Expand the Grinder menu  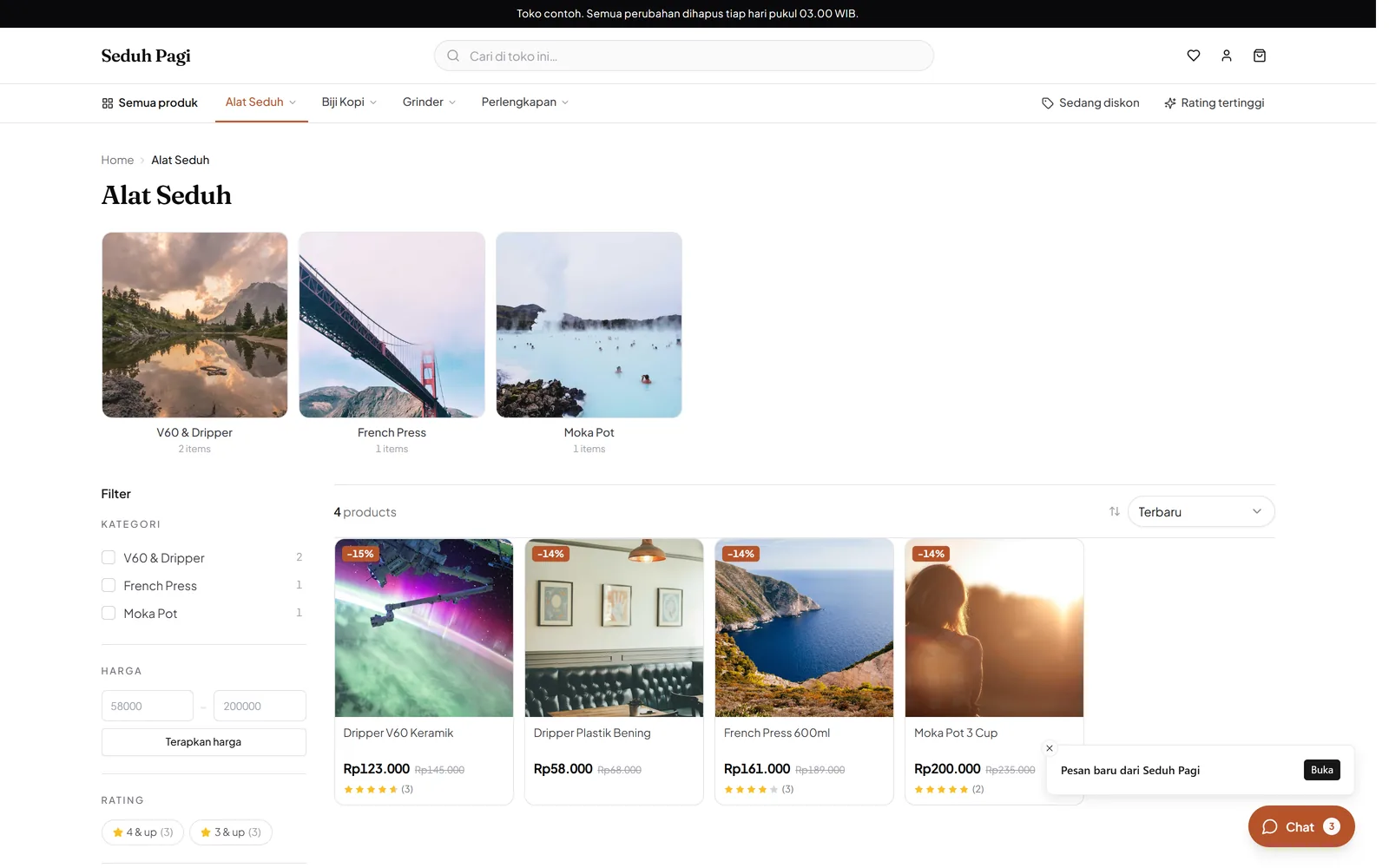point(429,102)
